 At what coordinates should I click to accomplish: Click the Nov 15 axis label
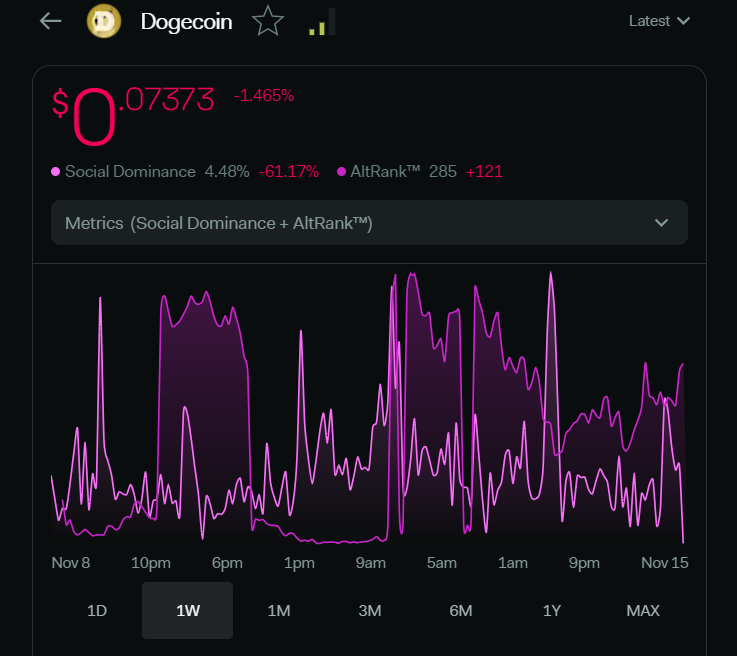(665, 562)
